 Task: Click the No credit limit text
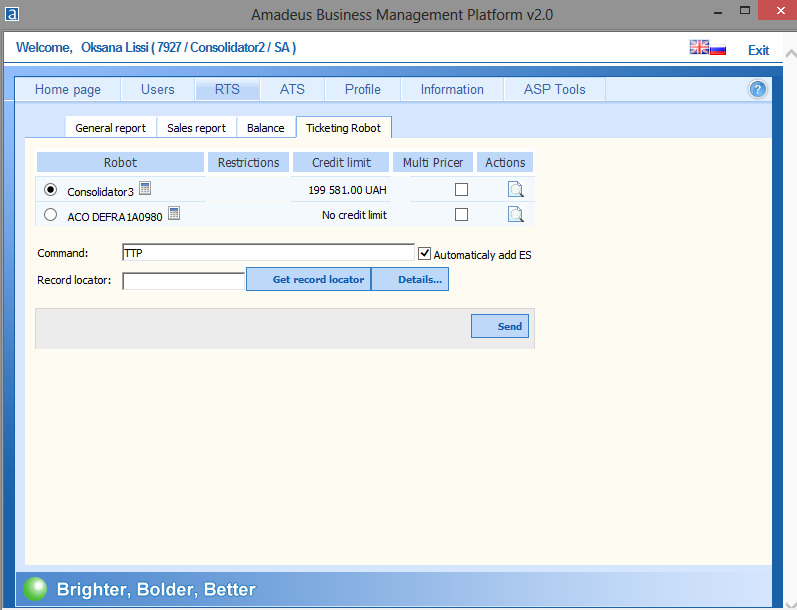(x=354, y=215)
